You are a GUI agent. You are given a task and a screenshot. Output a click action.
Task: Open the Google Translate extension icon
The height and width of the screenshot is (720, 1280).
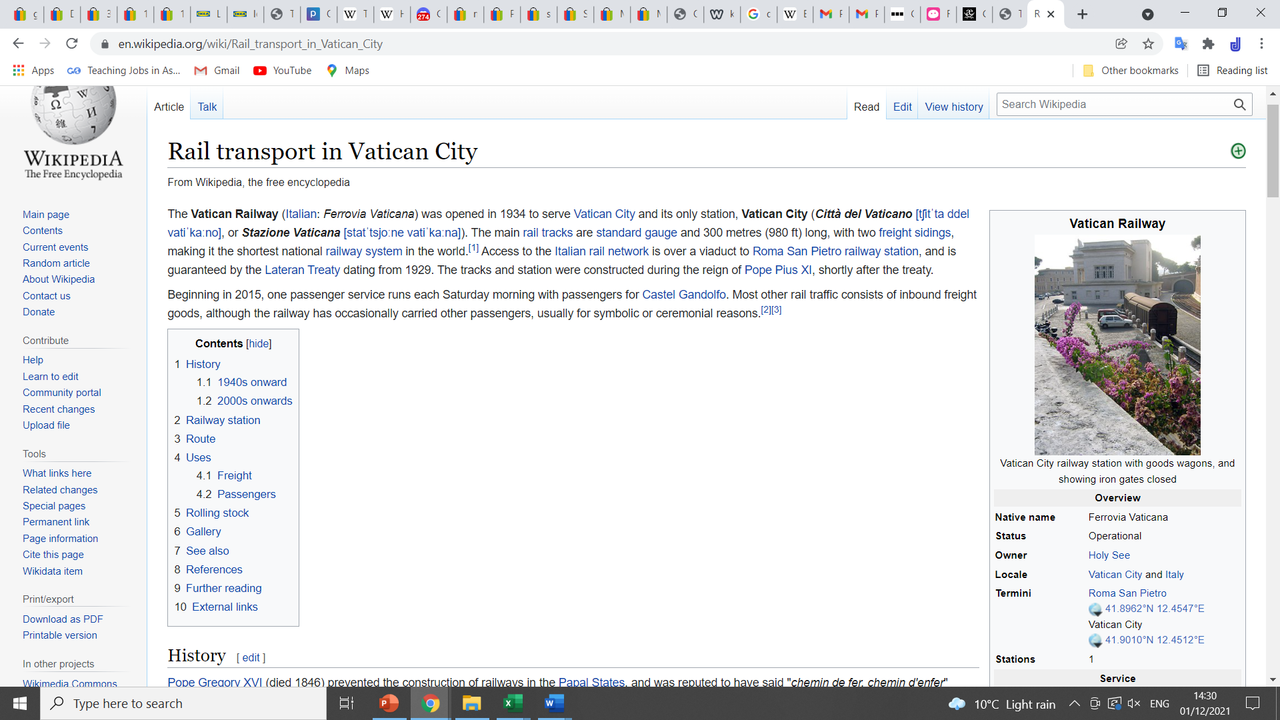coord(1180,44)
